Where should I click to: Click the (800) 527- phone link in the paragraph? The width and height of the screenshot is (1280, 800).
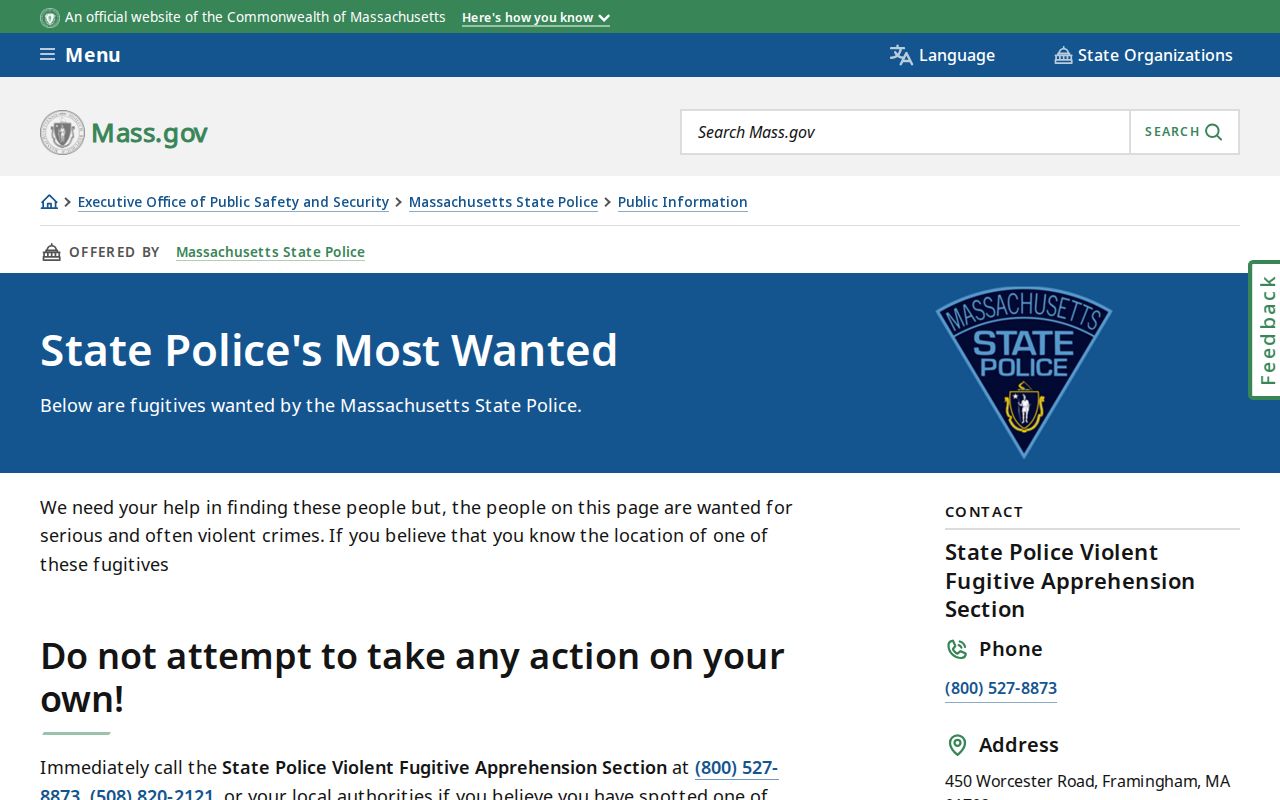click(x=736, y=768)
